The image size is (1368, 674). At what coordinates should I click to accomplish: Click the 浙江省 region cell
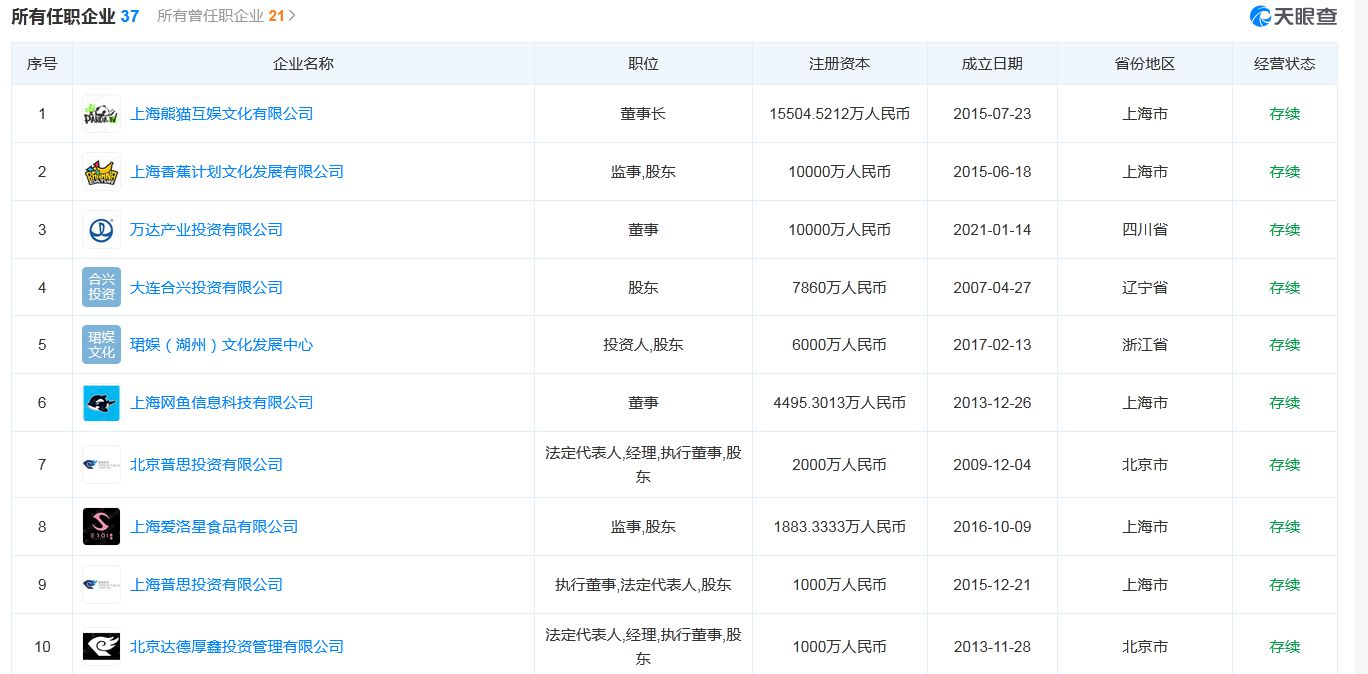click(x=1145, y=345)
